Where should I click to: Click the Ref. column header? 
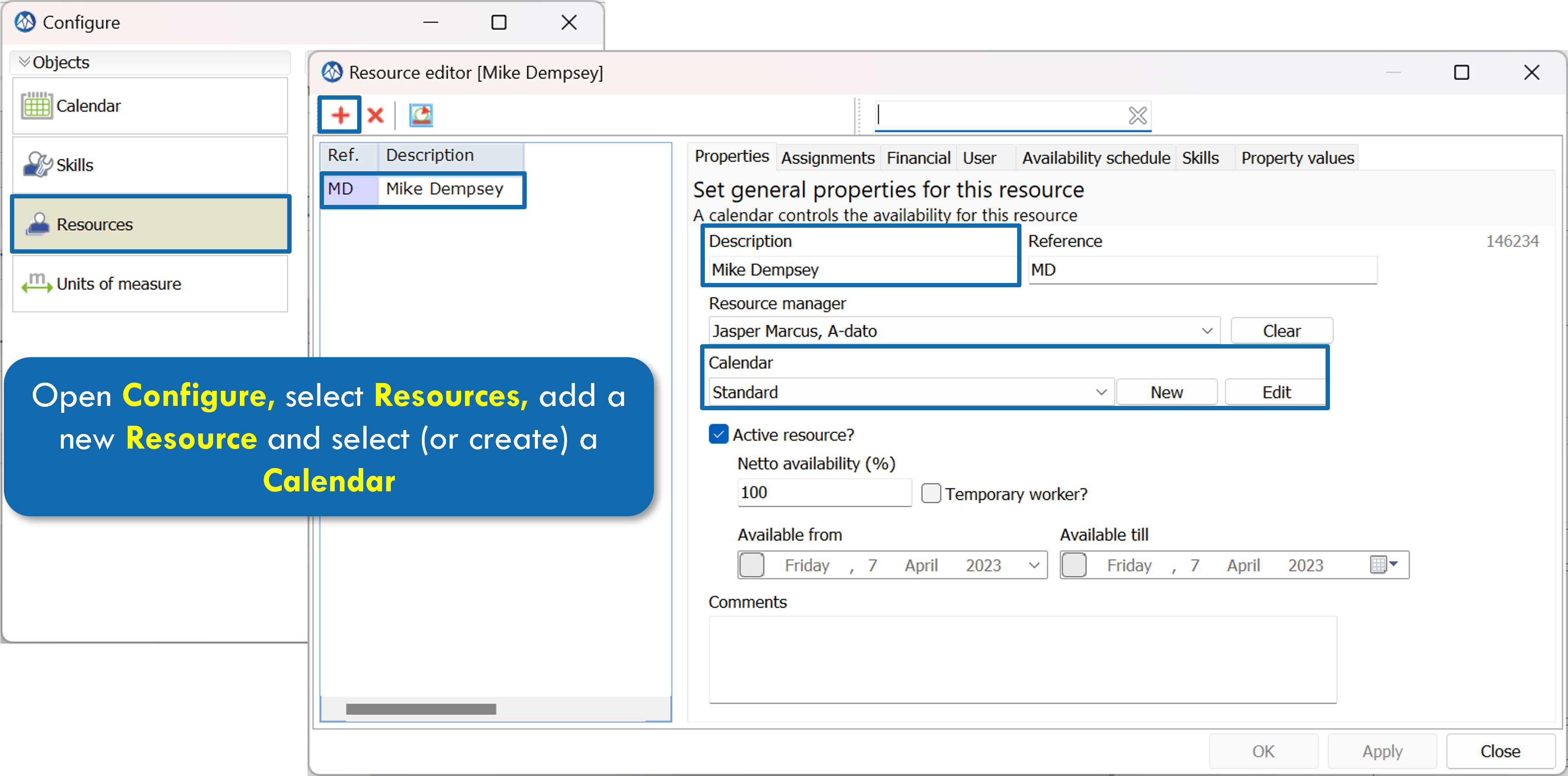point(349,155)
